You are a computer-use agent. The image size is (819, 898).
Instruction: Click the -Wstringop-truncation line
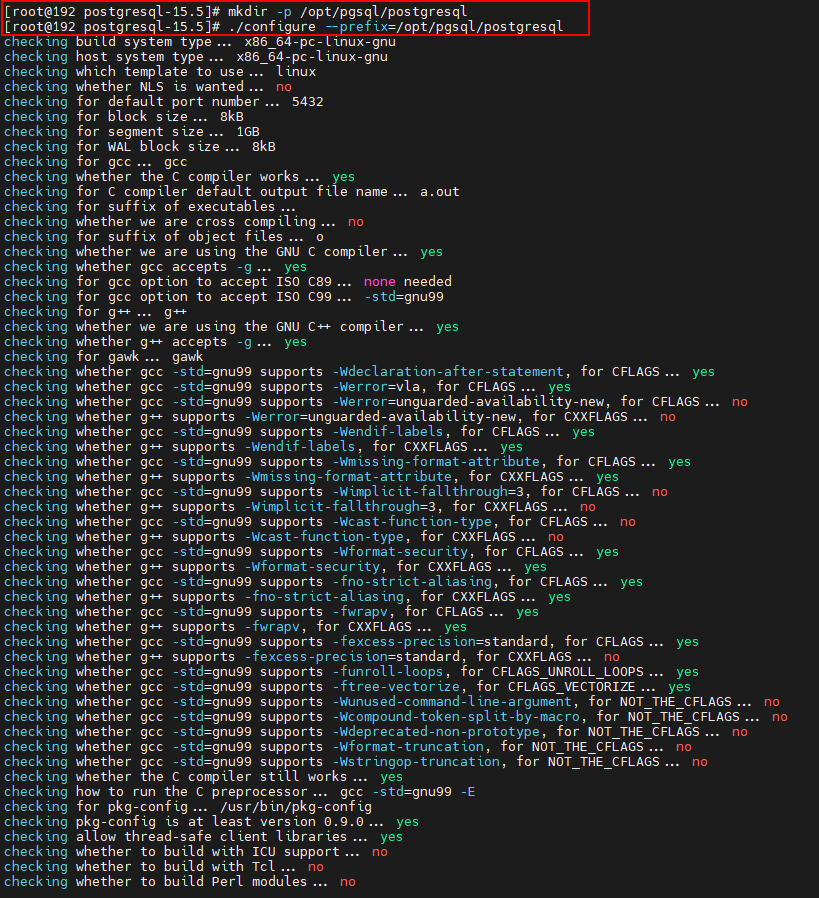click(356, 761)
